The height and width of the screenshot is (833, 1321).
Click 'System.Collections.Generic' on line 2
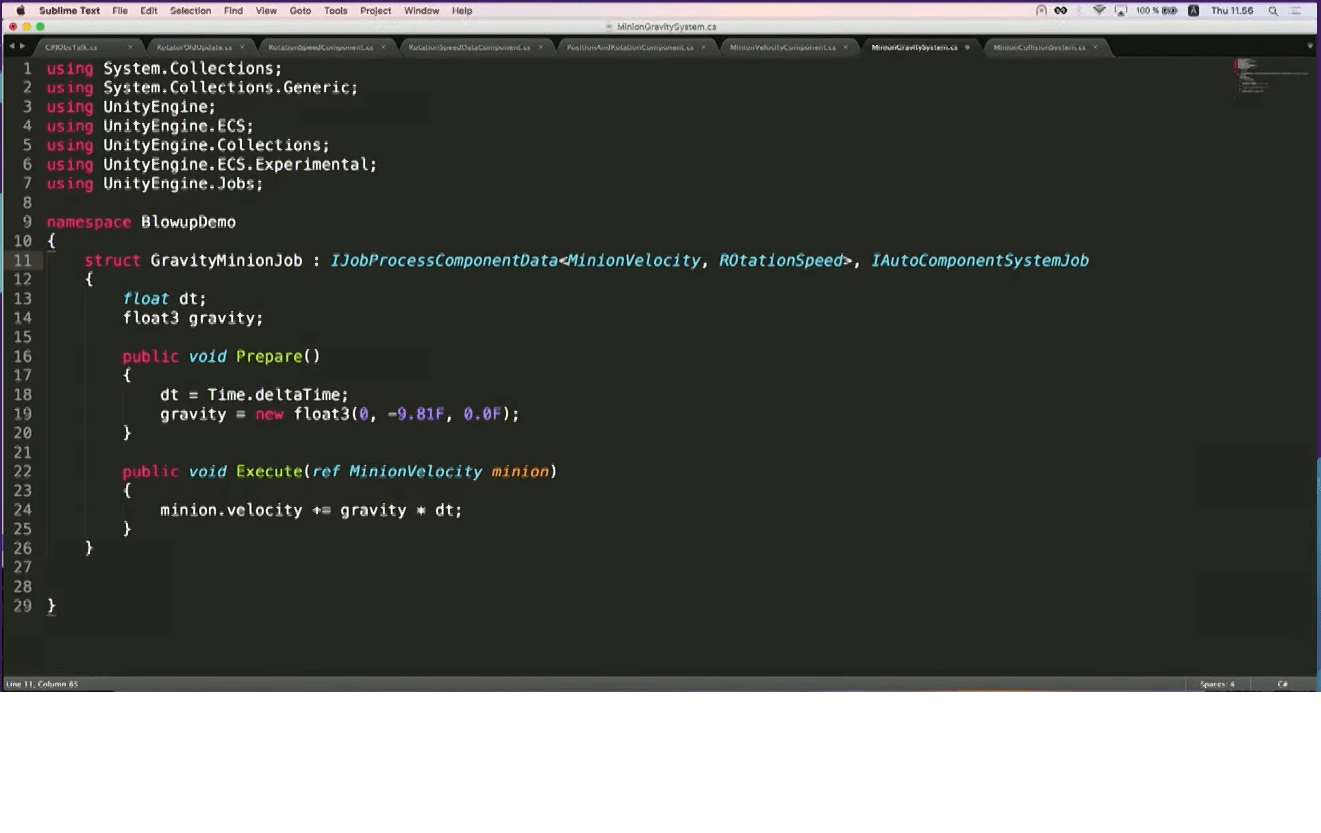click(226, 88)
